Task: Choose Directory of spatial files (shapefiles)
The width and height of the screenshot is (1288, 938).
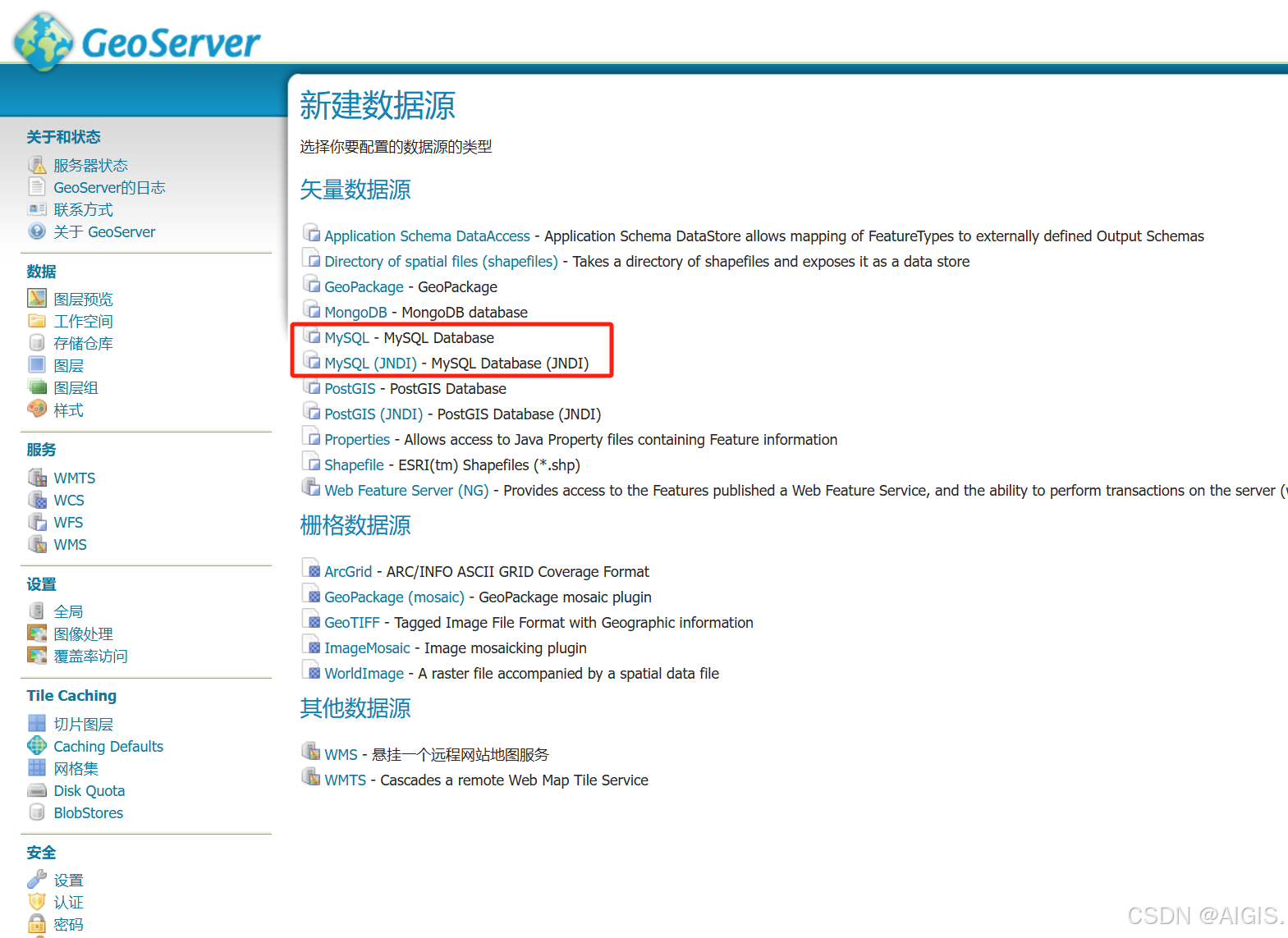Action: pos(441,262)
